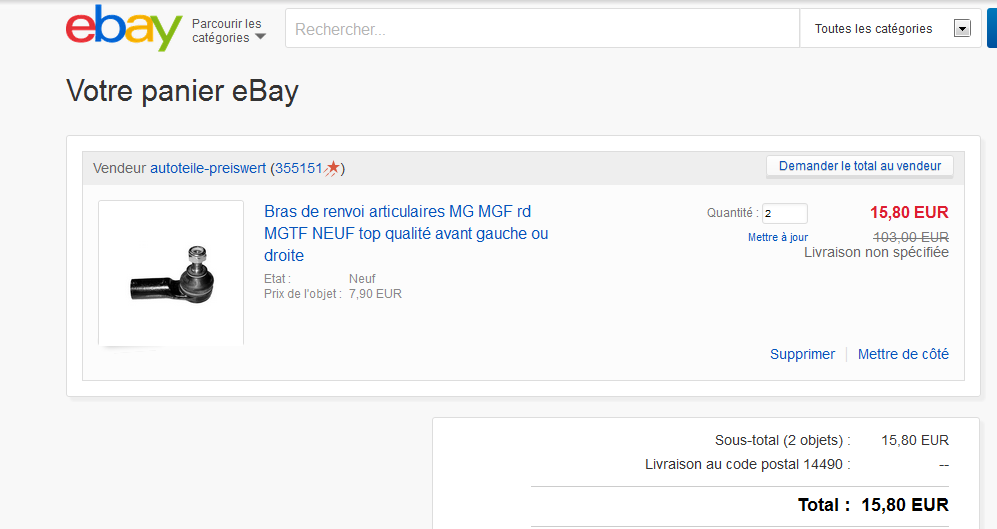Open the tie rod end product thumbnail
Viewport: 997px width, 529px height.
(x=171, y=273)
